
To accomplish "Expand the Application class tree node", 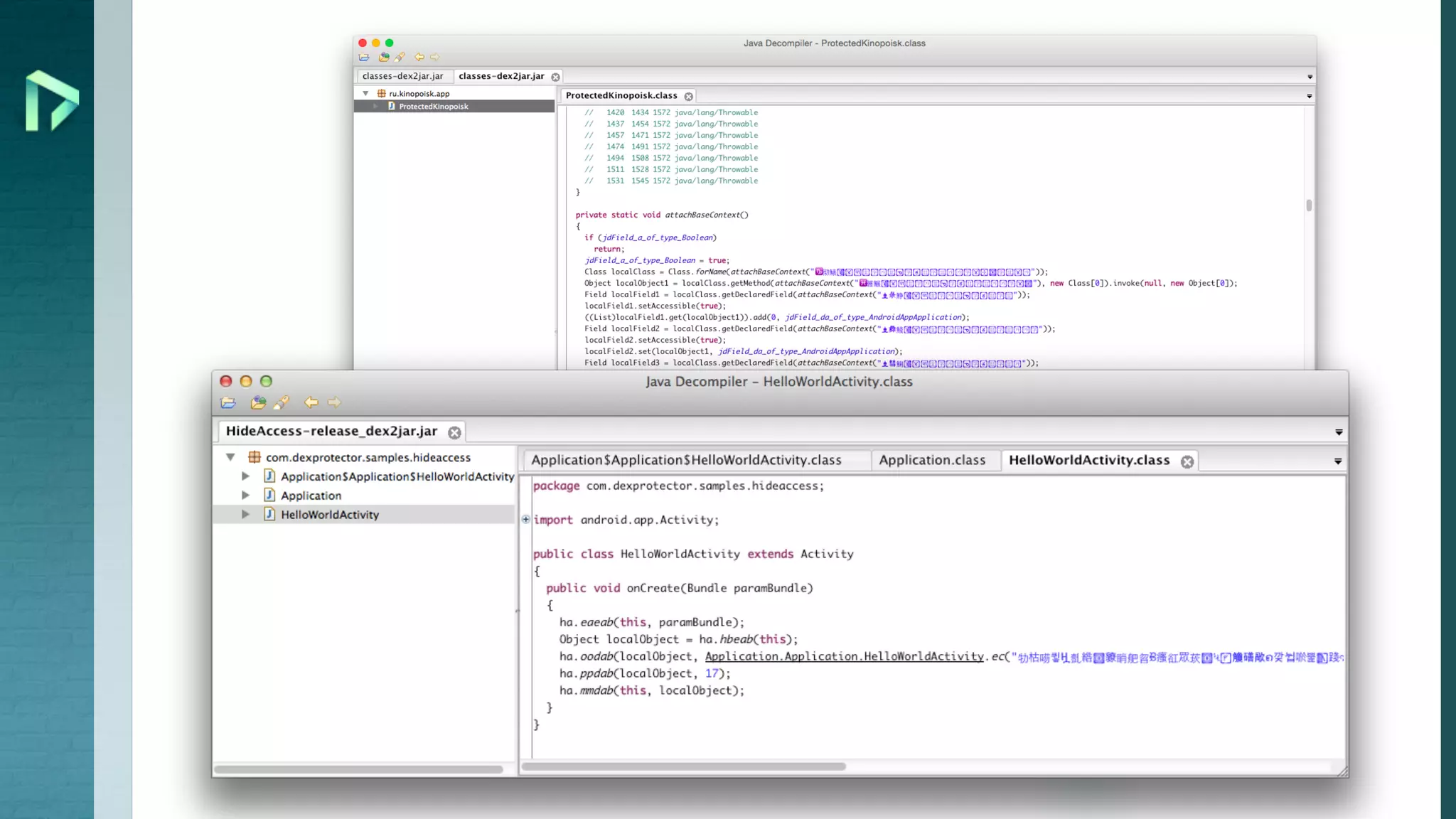I will pyautogui.click(x=245, y=495).
